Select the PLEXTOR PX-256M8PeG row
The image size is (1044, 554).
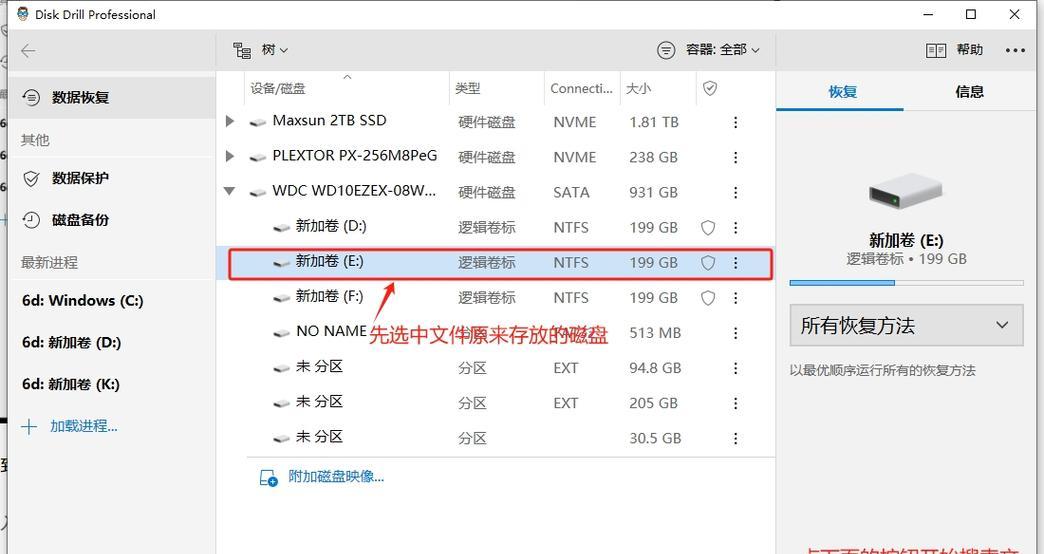pos(495,157)
